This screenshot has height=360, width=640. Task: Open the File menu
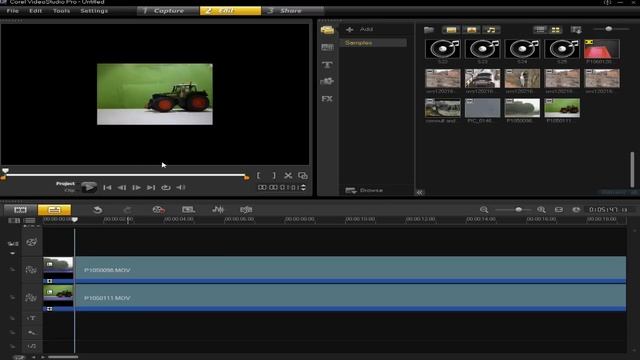(x=13, y=11)
